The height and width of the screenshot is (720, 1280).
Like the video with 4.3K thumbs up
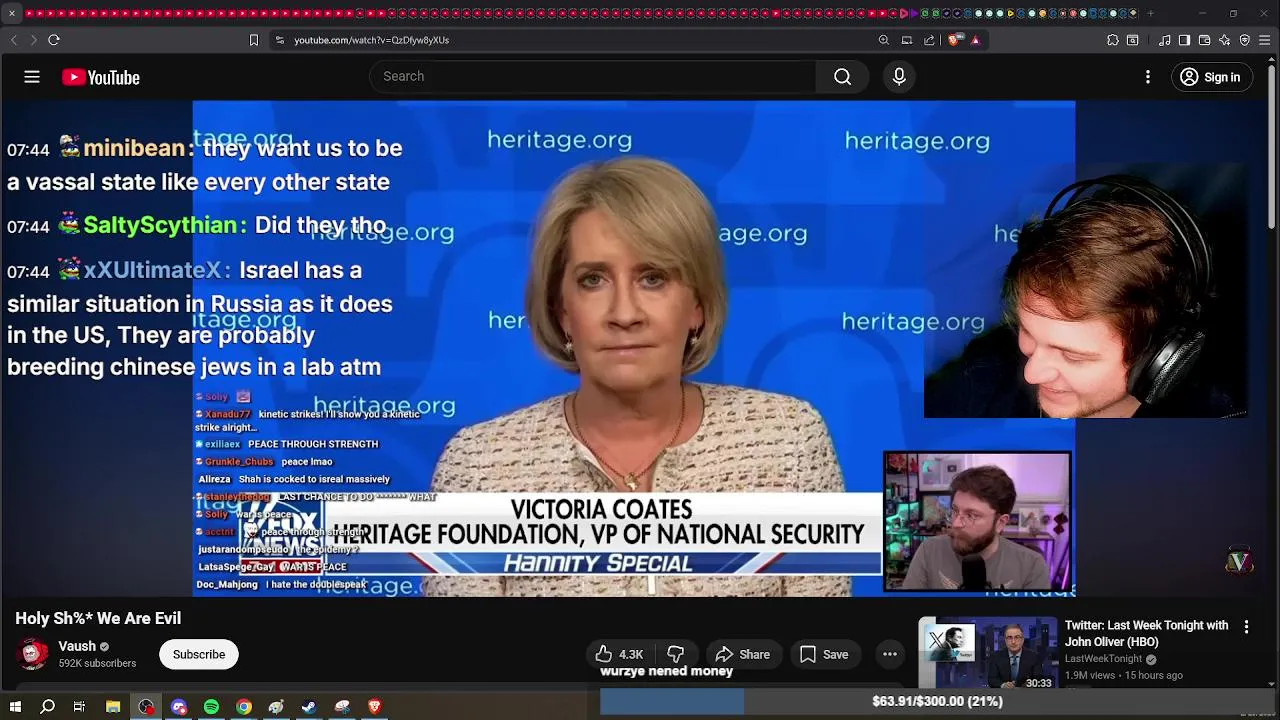[619, 655]
